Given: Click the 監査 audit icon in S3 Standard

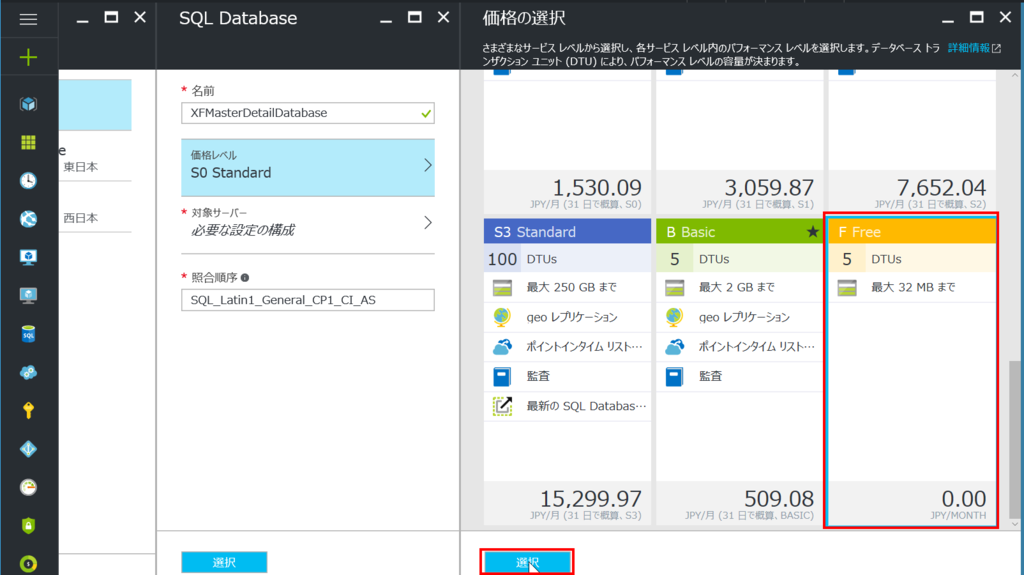Looking at the screenshot, I should click(502, 376).
